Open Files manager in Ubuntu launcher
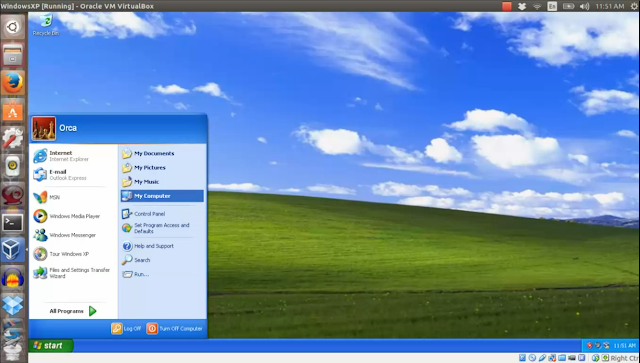 click(13, 55)
